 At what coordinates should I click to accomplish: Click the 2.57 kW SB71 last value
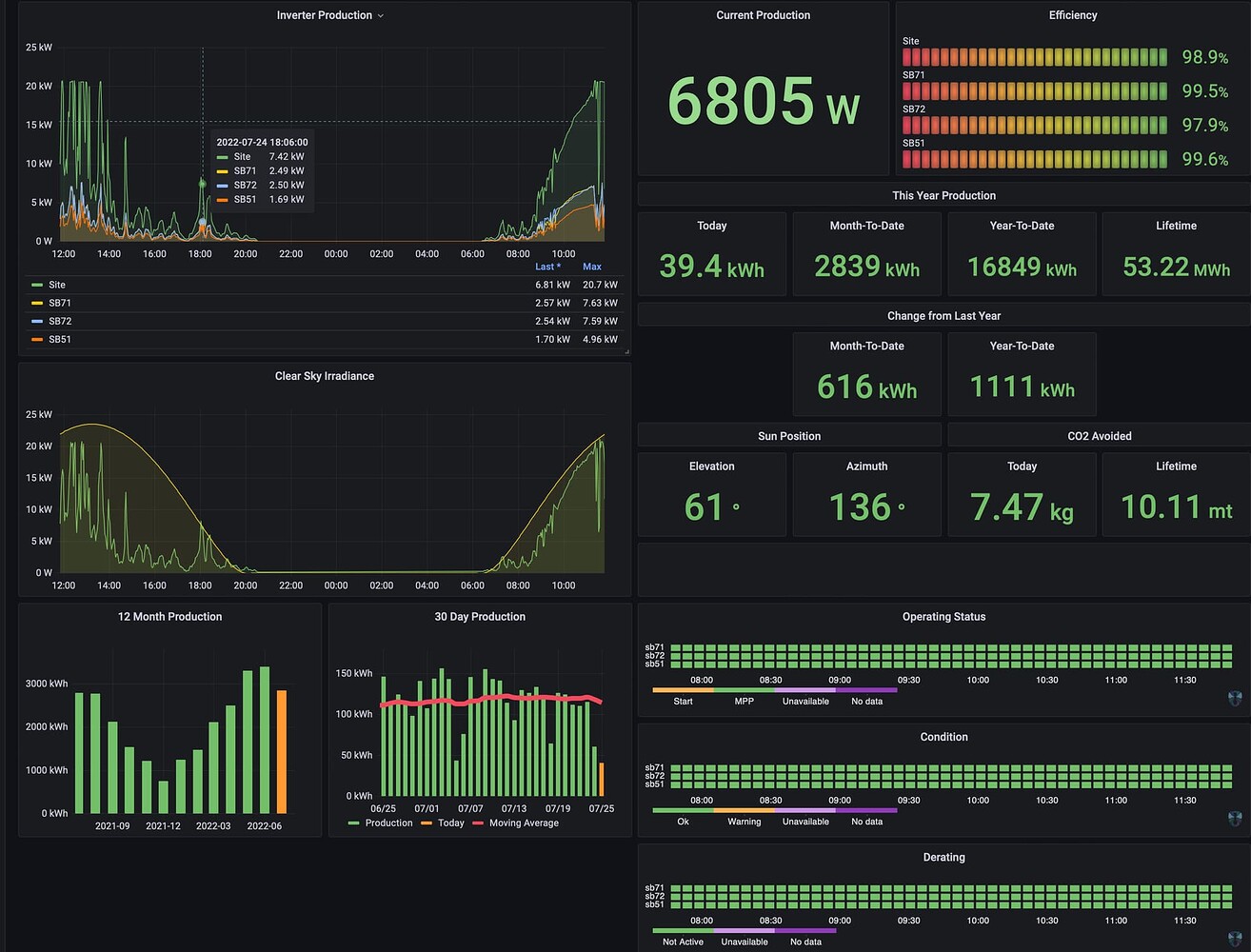click(x=552, y=303)
